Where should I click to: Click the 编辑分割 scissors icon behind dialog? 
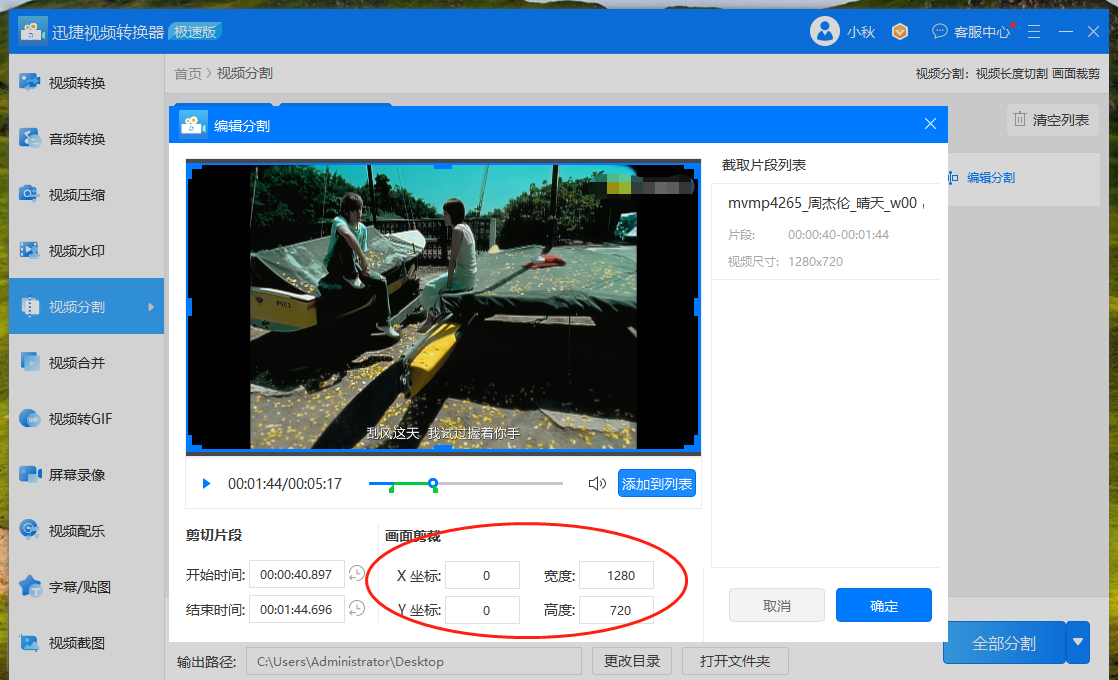click(x=953, y=177)
